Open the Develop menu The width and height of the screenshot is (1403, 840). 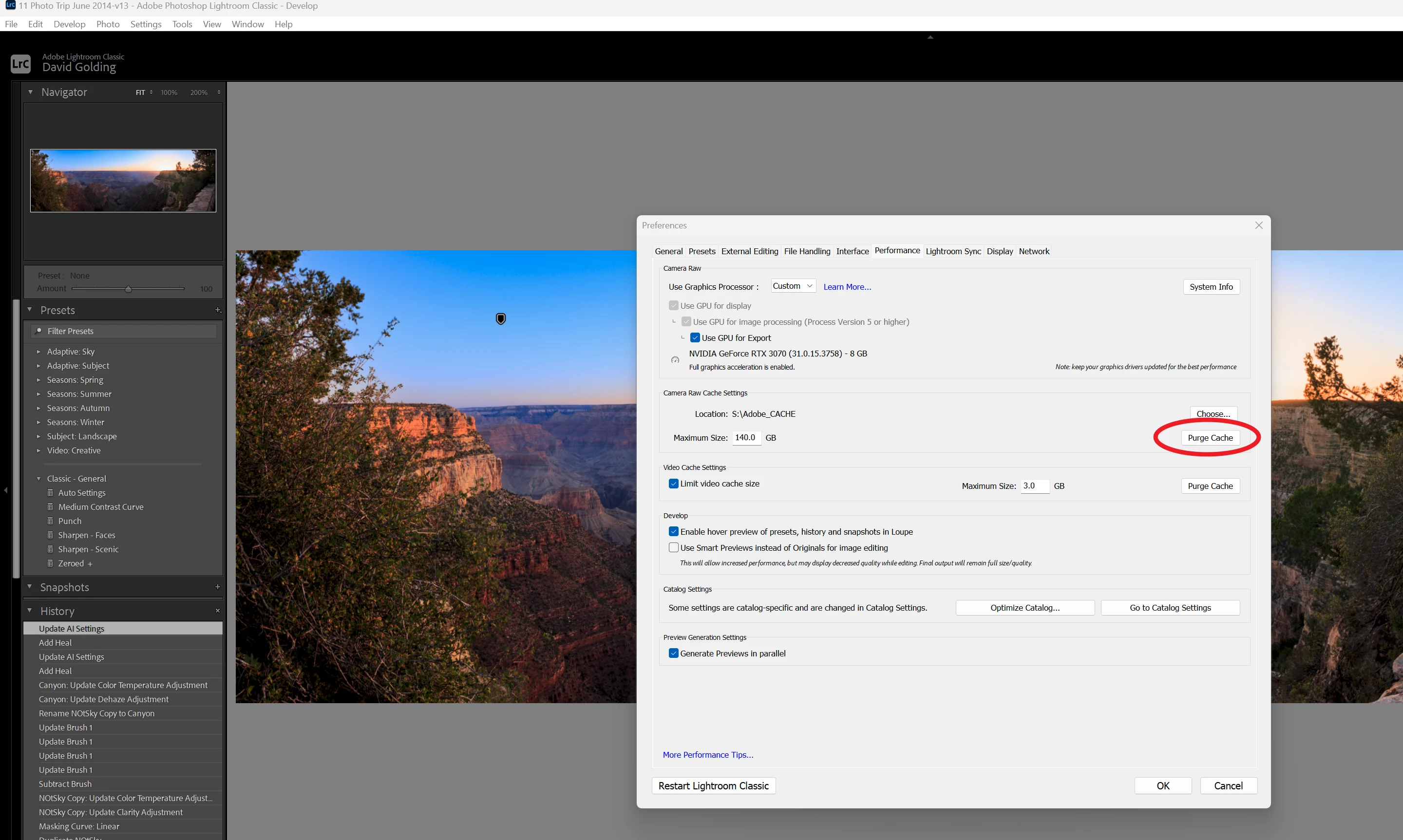(x=69, y=24)
